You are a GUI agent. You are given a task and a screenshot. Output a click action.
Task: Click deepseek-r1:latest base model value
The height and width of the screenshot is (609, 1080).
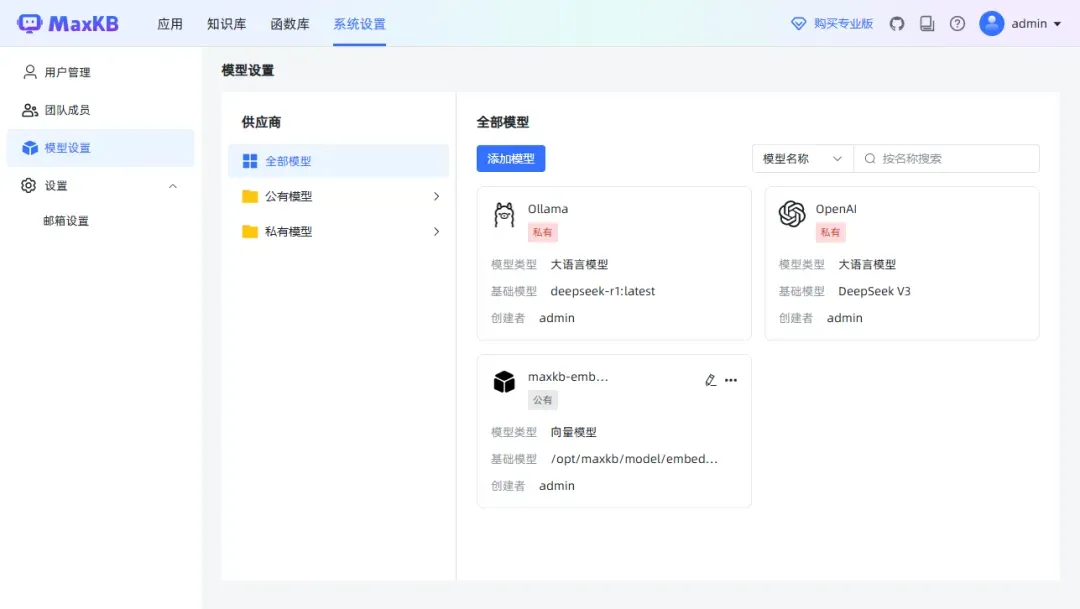(x=603, y=291)
